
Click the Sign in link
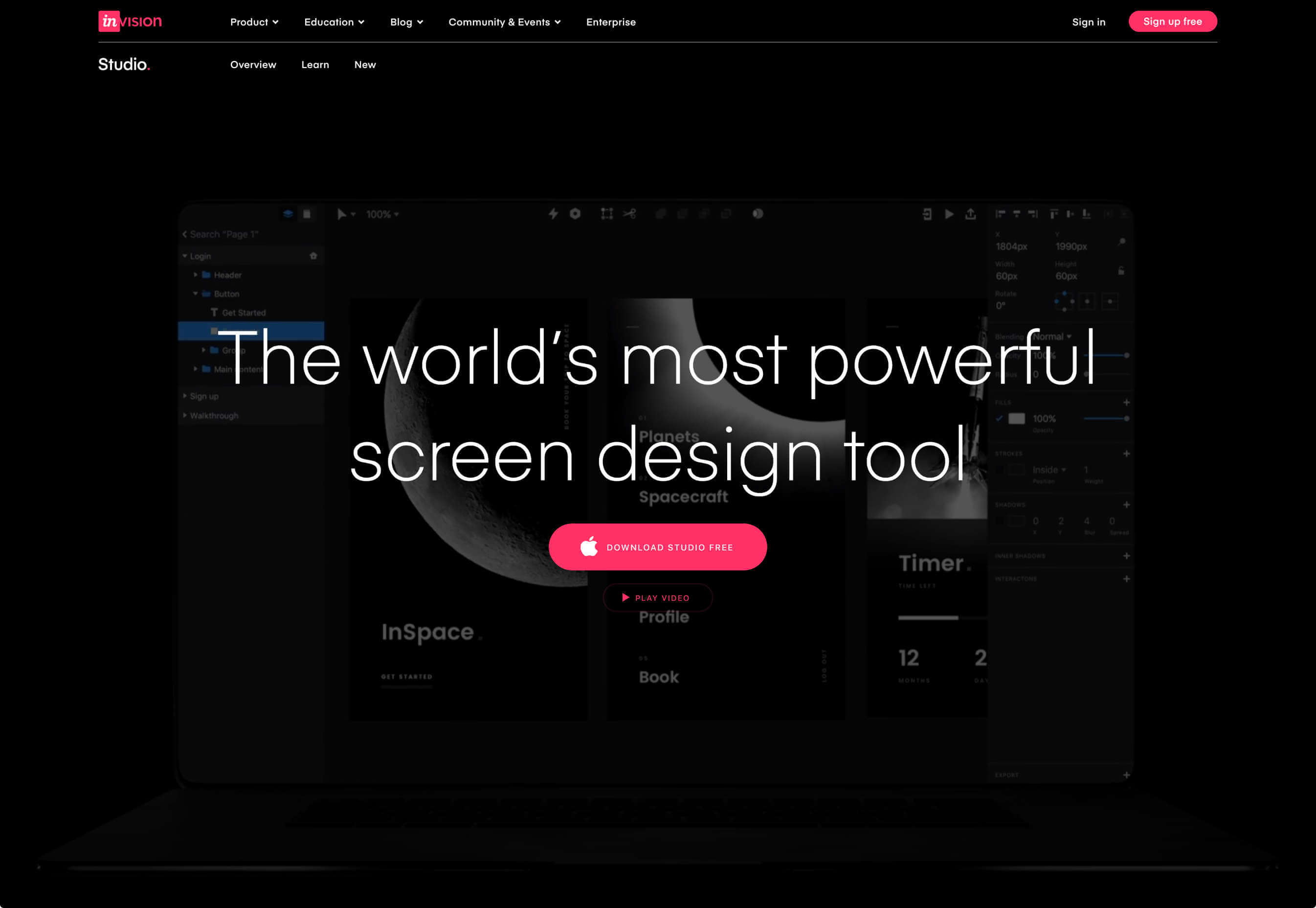tap(1089, 22)
